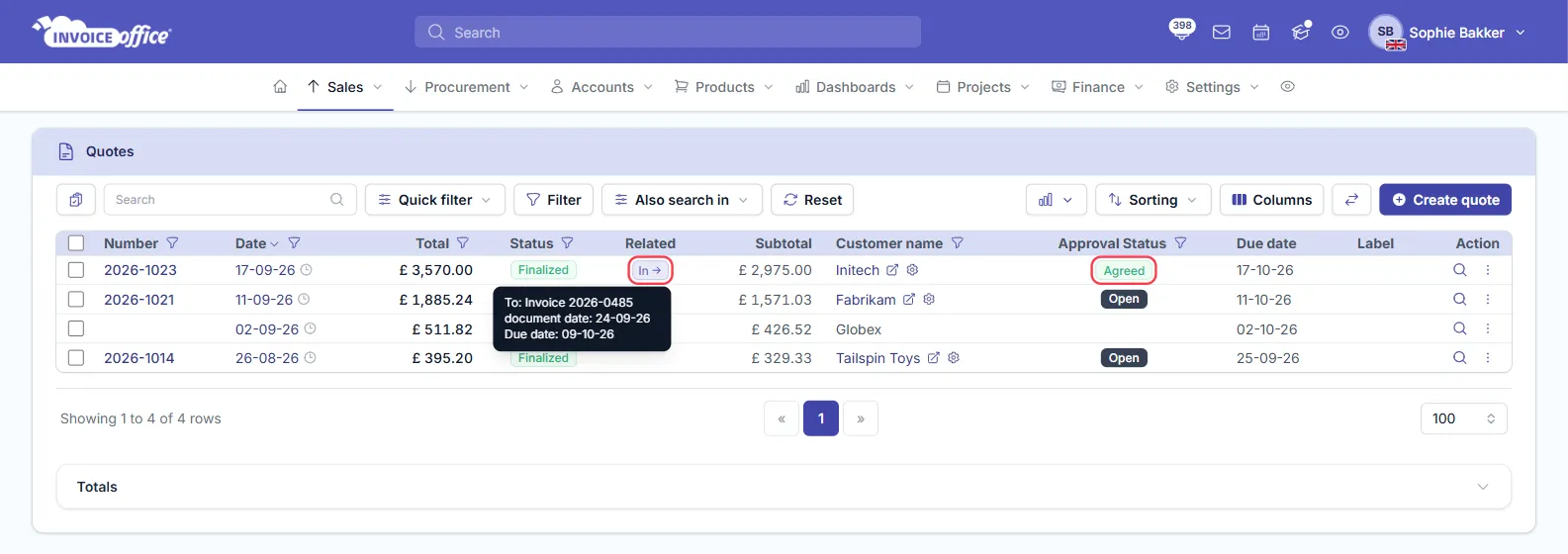This screenshot has height=554, width=1568.
Task: Open the Settings menu
Action: [1213, 87]
